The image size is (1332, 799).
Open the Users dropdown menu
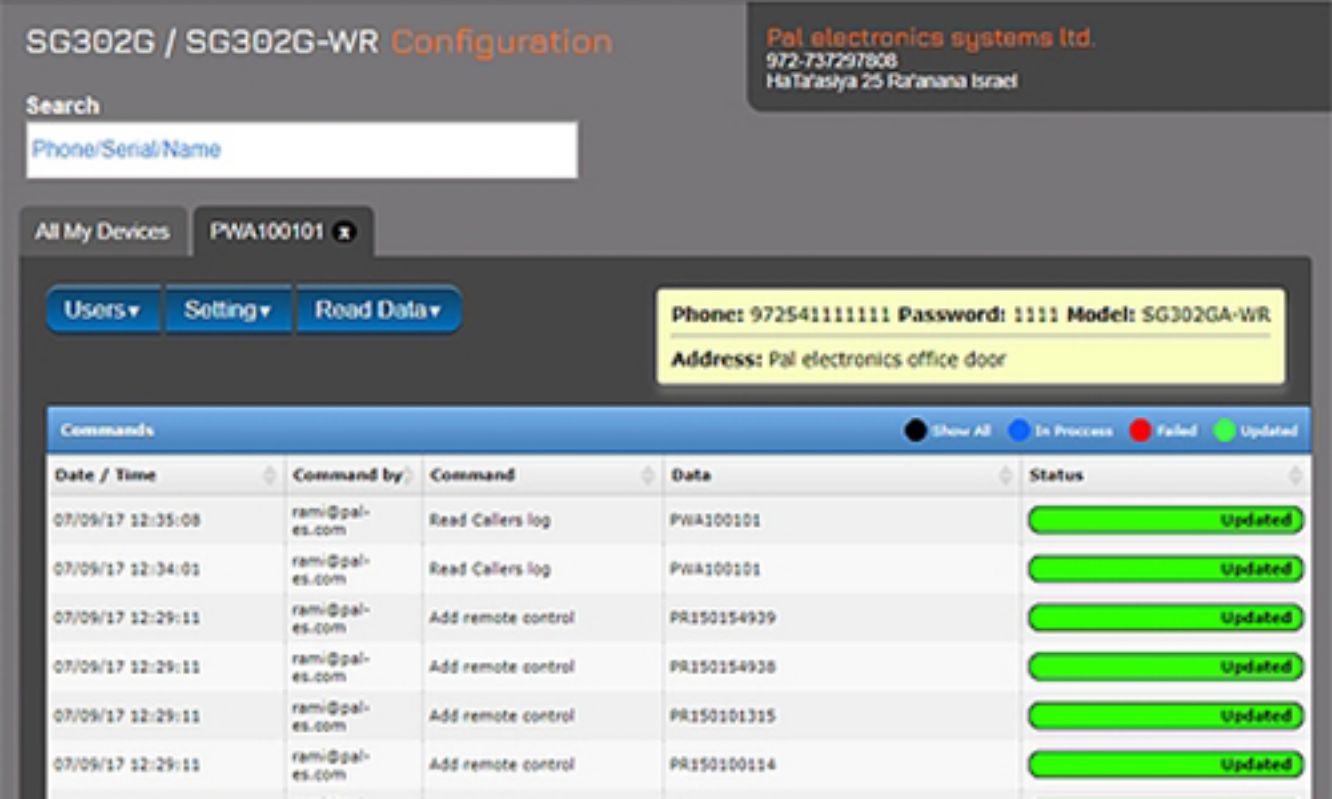102,311
